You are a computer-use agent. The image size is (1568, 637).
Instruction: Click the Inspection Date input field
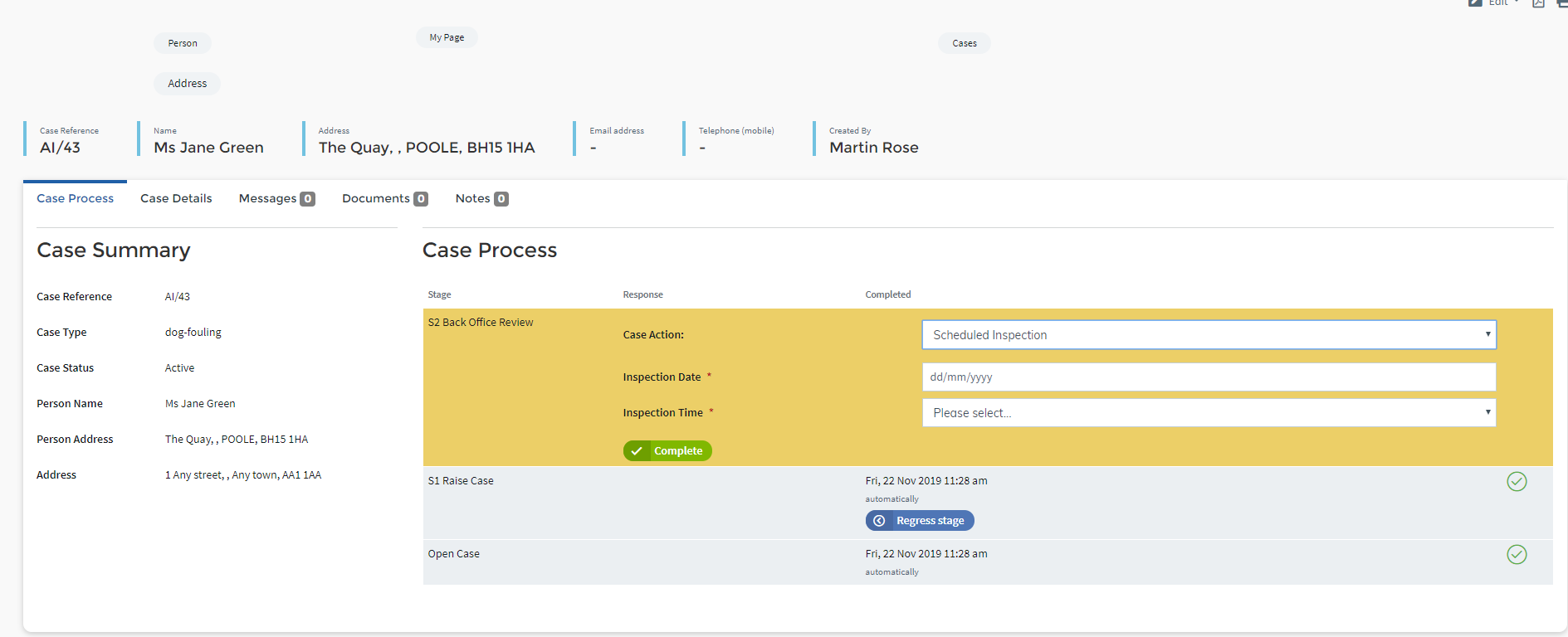tap(1209, 377)
